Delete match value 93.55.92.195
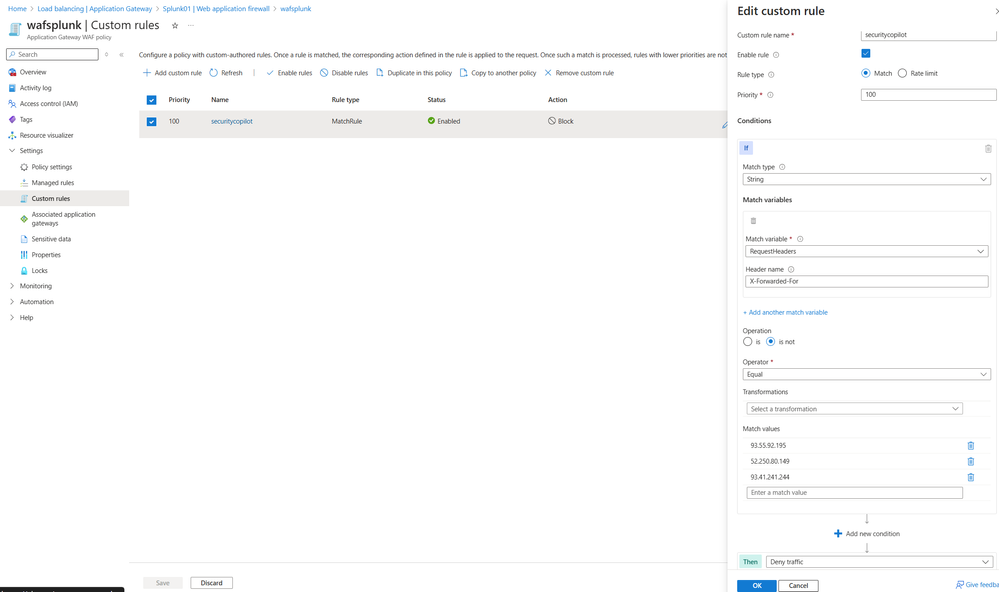Image resolution: width=999 pixels, height=592 pixels. pyautogui.click(x=971, y=445)
